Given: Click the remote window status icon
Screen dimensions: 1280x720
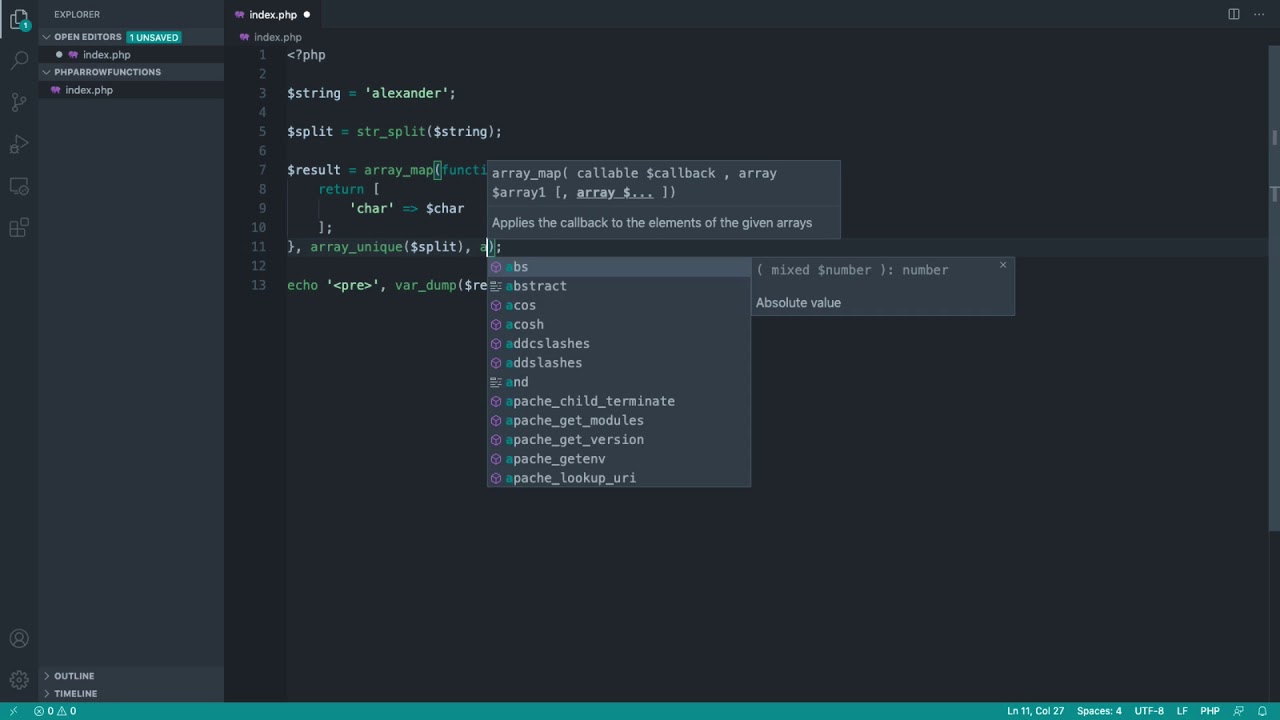Looking at the screenshot, I should coord(13,711).
